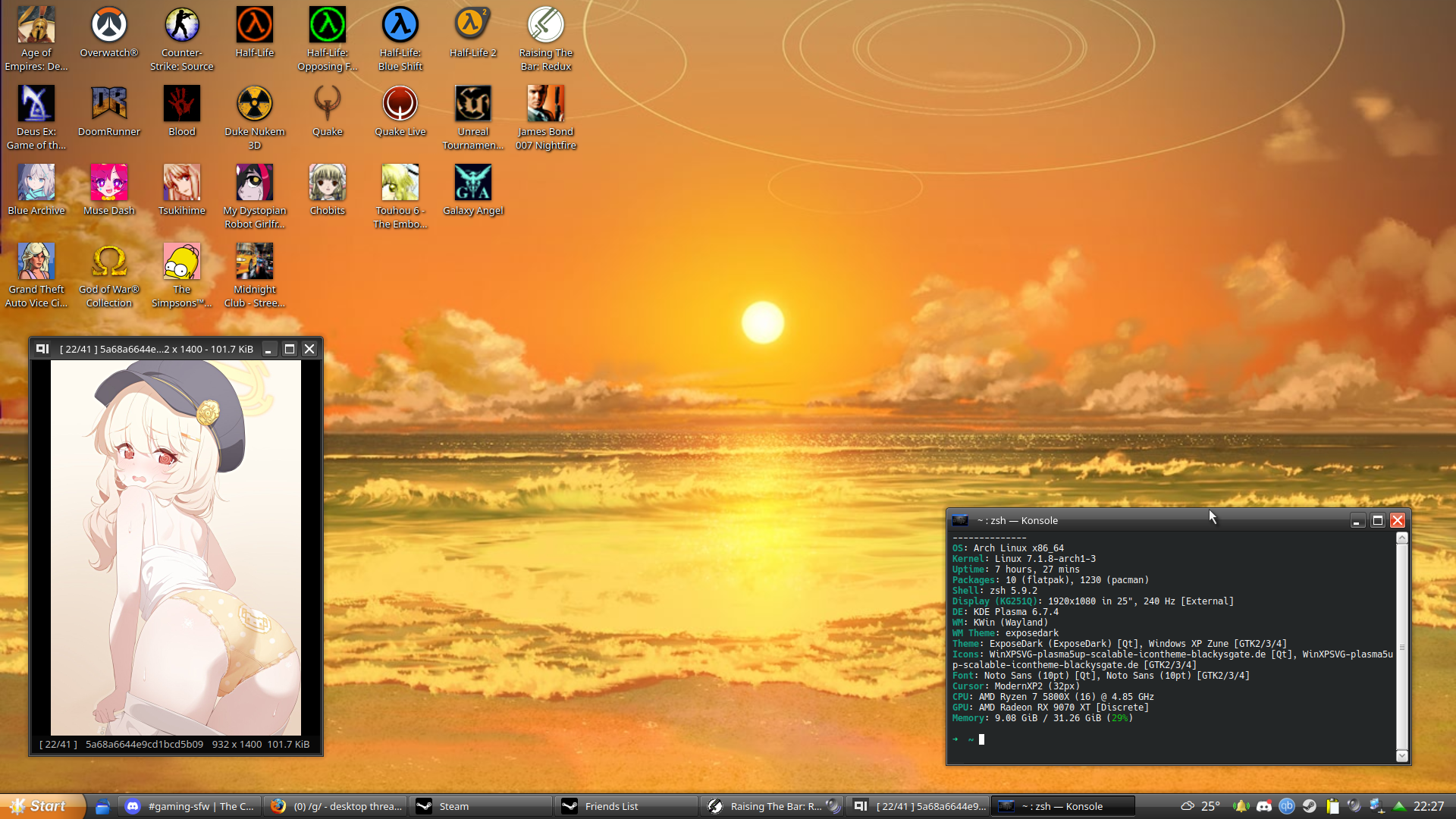The width and height of the screenshot is (1456, 819).
Task: Select the Grand Theft Auto Vice City icon
Action: 36,275
